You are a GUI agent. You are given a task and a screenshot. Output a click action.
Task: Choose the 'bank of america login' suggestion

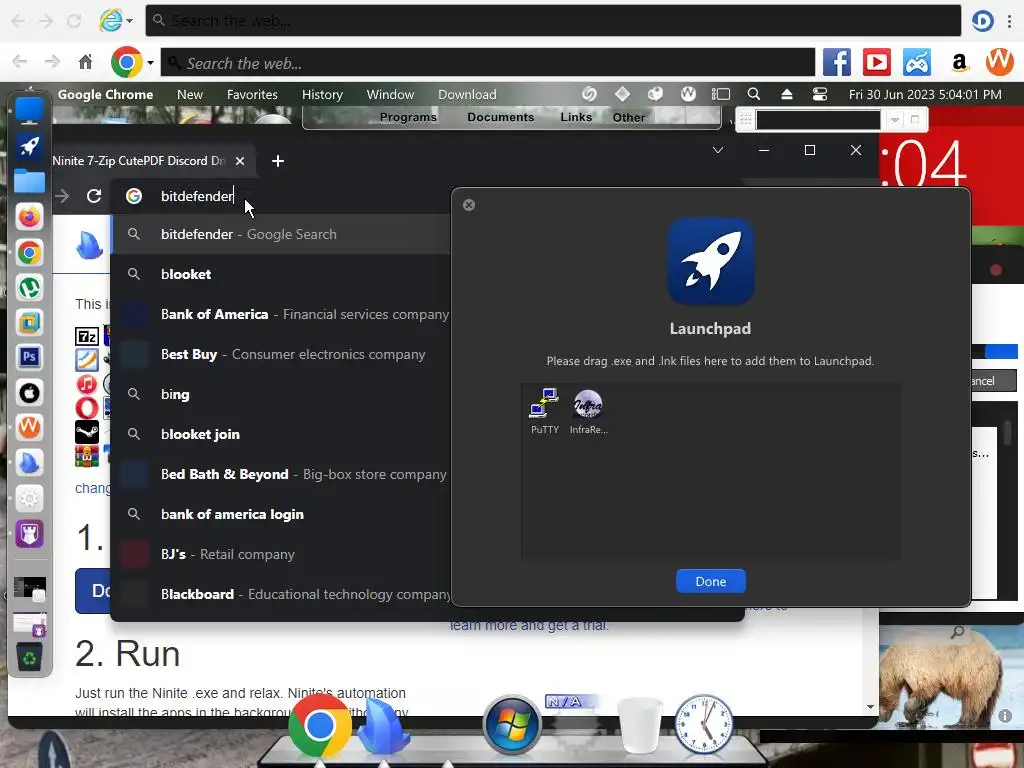coord(281,514)
